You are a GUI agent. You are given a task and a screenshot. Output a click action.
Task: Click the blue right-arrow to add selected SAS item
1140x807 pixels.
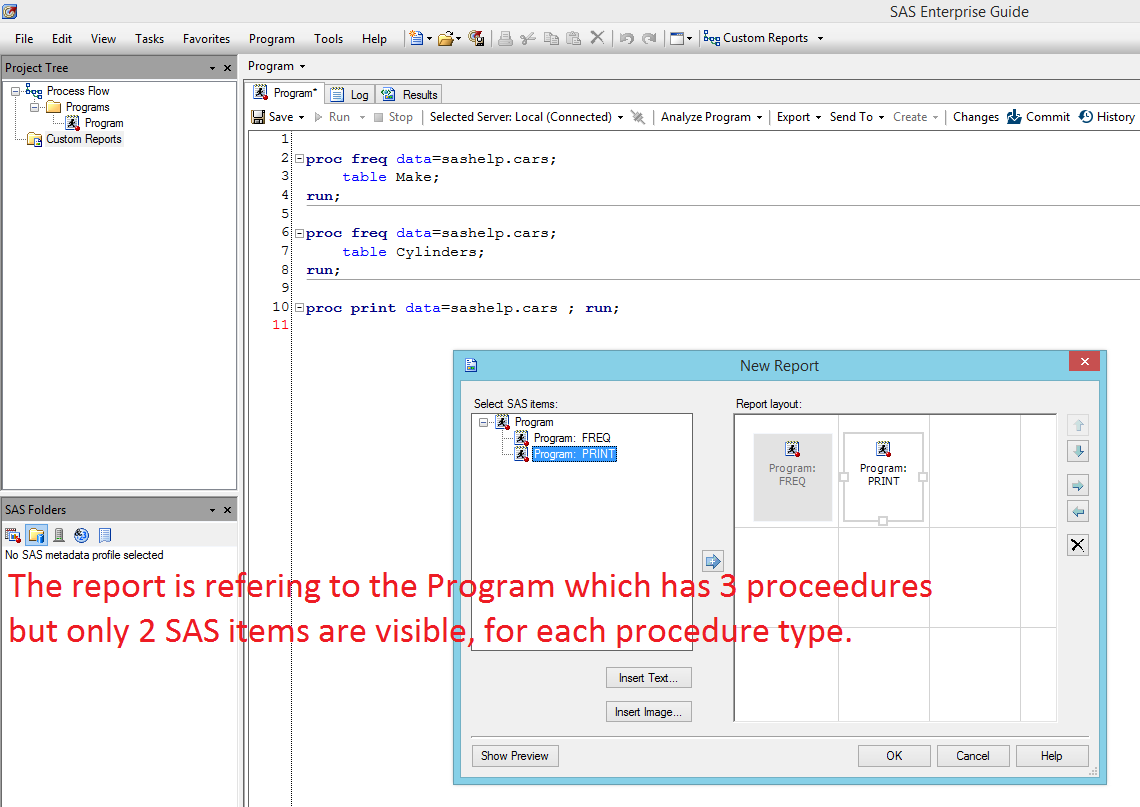pyautogui.click(x=712, y=561)
